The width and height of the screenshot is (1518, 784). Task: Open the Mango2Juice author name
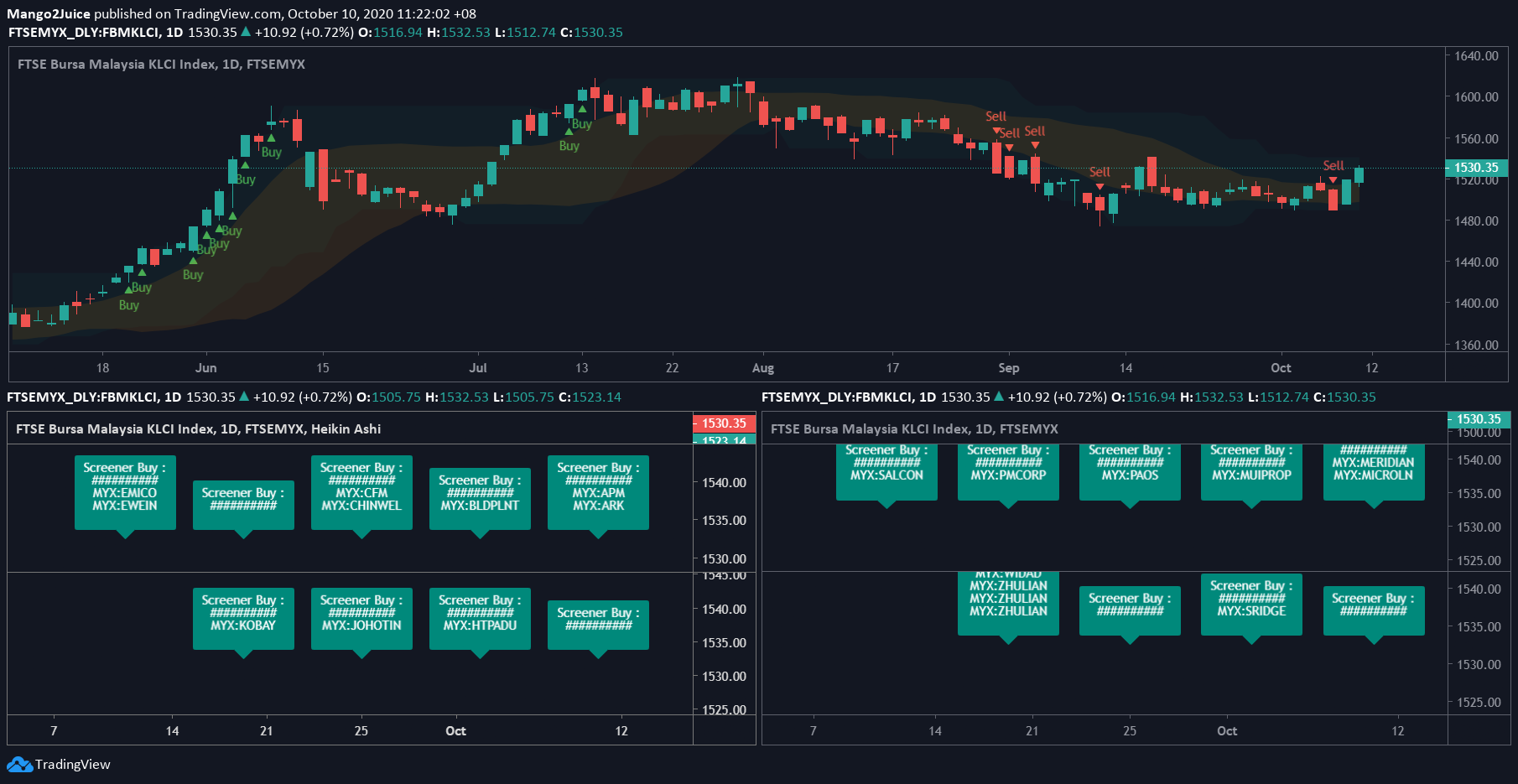(x=49, y=13)
